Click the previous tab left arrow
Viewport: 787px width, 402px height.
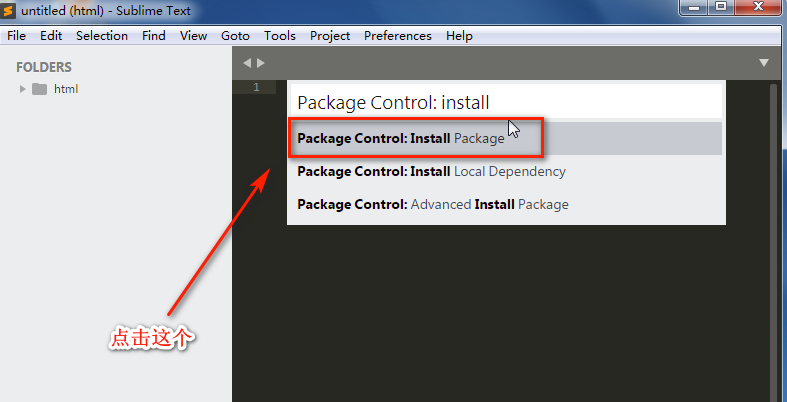248,63
